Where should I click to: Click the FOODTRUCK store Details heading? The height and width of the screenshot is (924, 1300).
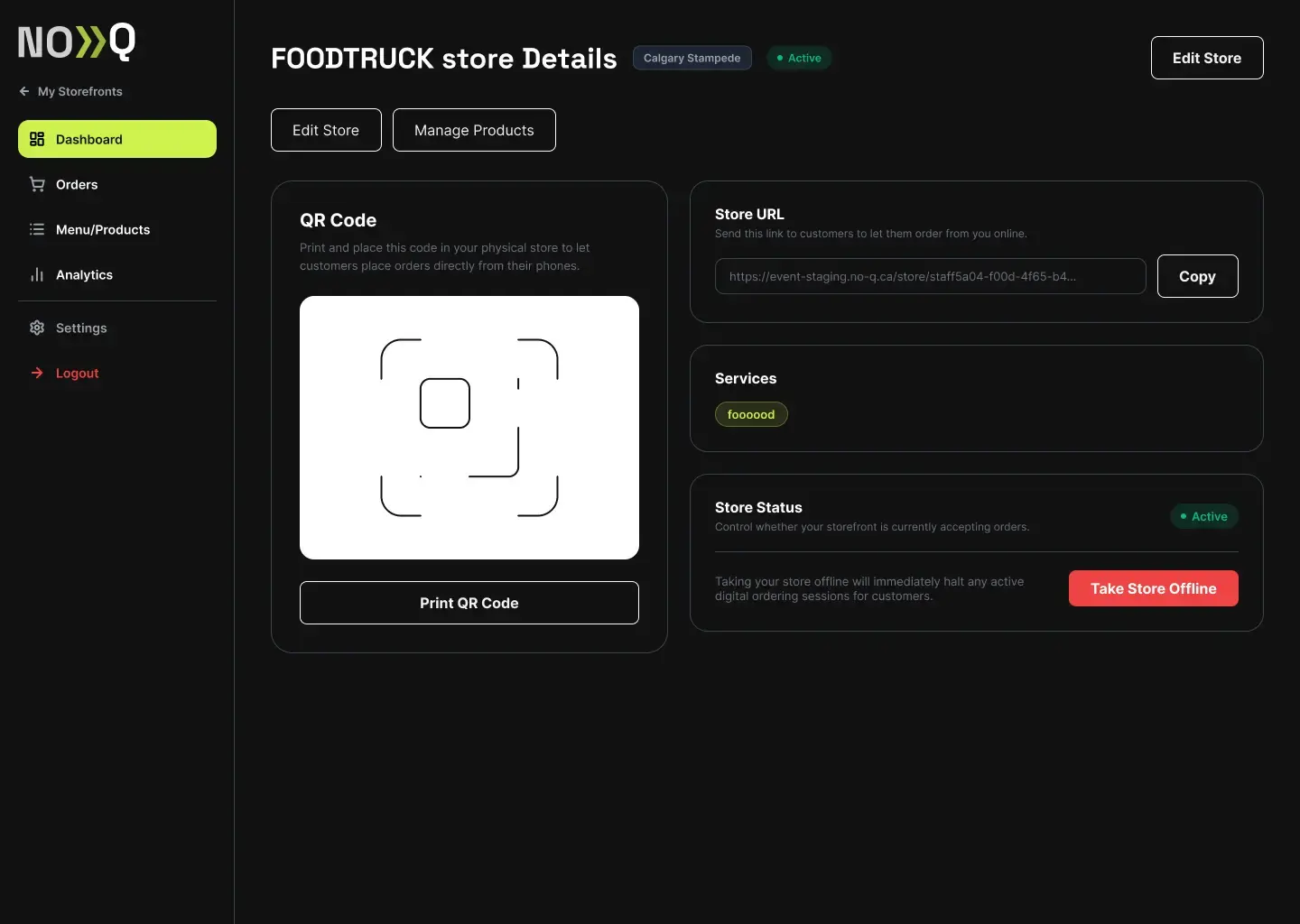[x=444, y=59]
